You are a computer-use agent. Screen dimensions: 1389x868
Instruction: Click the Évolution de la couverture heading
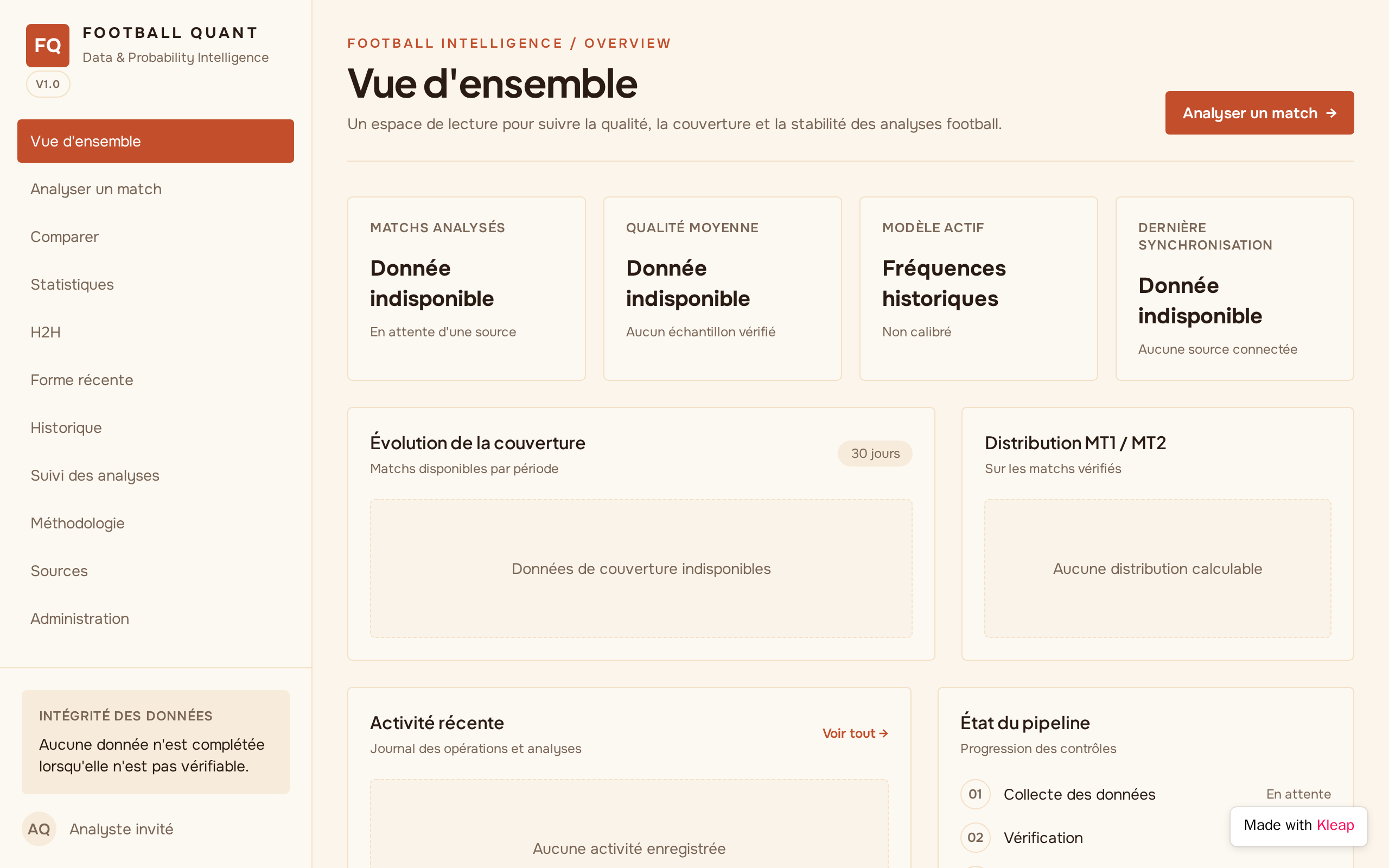(x=477, y=443)
